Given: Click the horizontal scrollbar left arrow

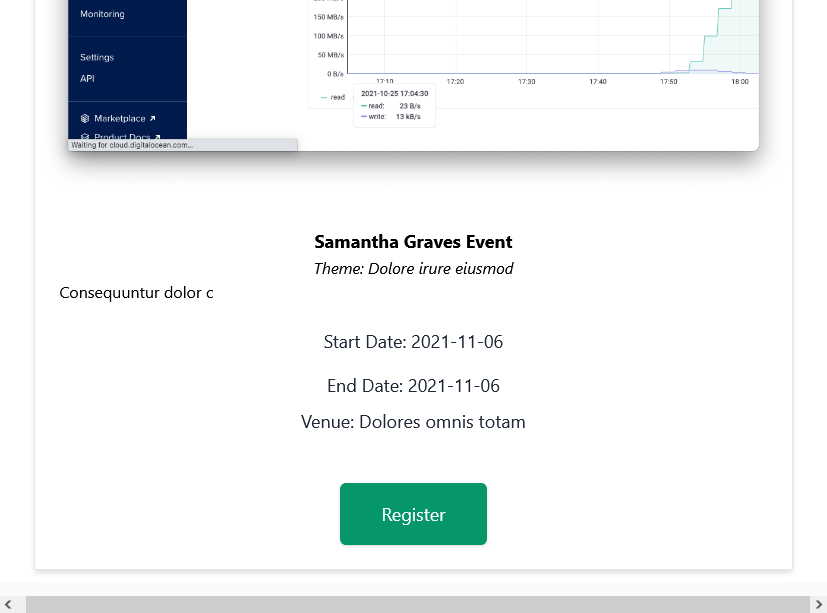Looking at the screenshot, I should (7, 605).
